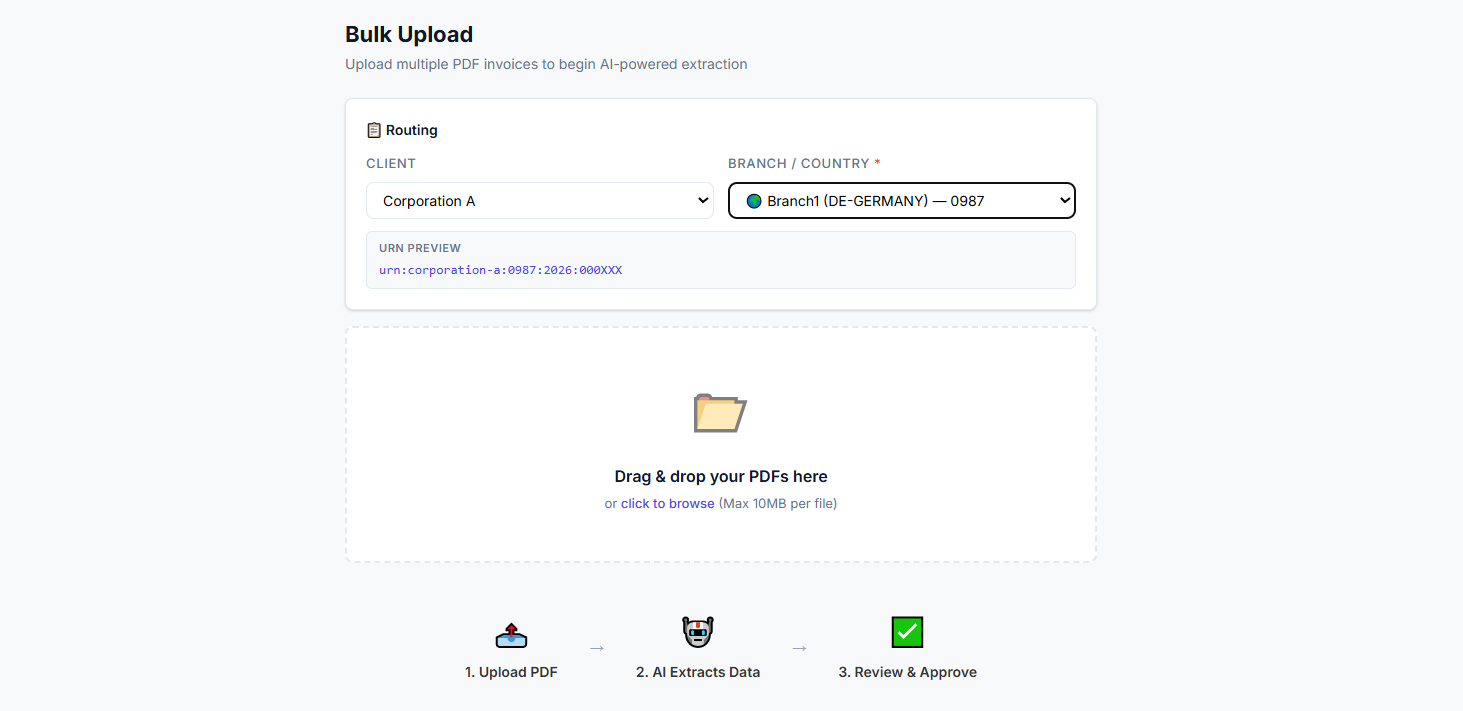Click the upload multiple PDF invoices subtitle
This screenshot has height=711, width=1463.
pyautogui.click(x=546, y=65)
